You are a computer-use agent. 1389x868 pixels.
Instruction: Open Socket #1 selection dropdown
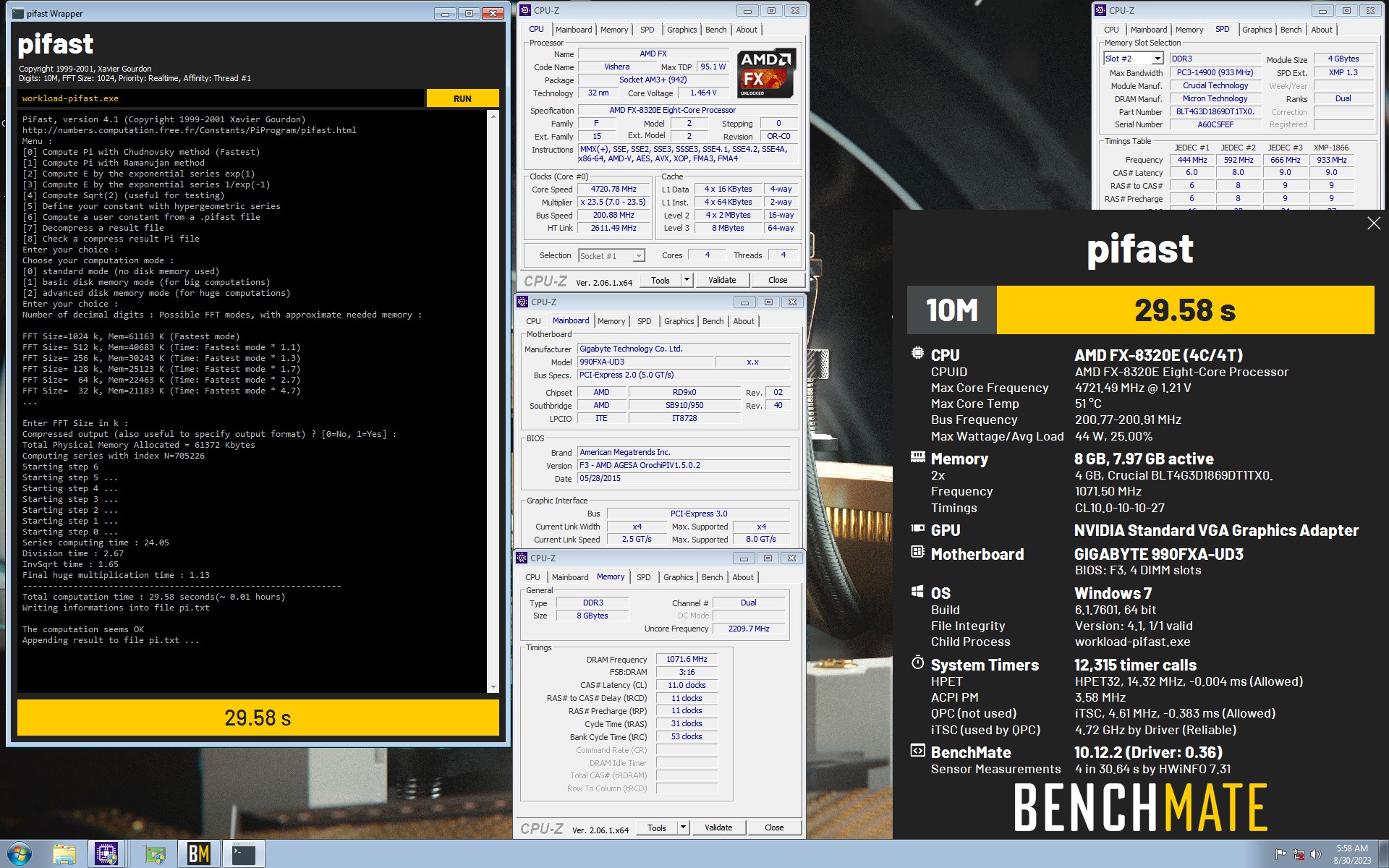click(x=639, y=256)
